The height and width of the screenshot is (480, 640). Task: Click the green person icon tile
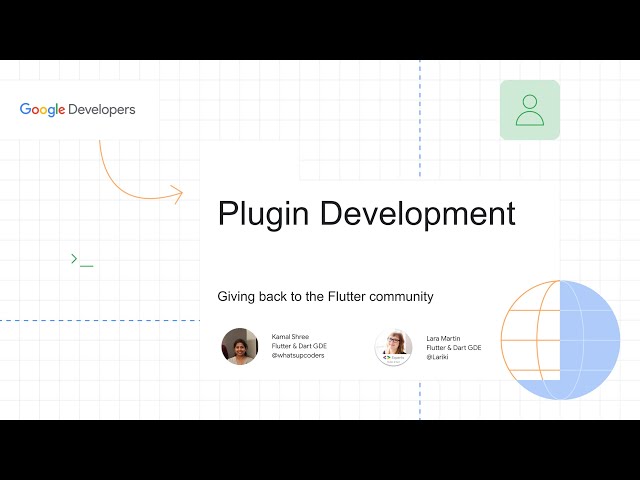530,110
